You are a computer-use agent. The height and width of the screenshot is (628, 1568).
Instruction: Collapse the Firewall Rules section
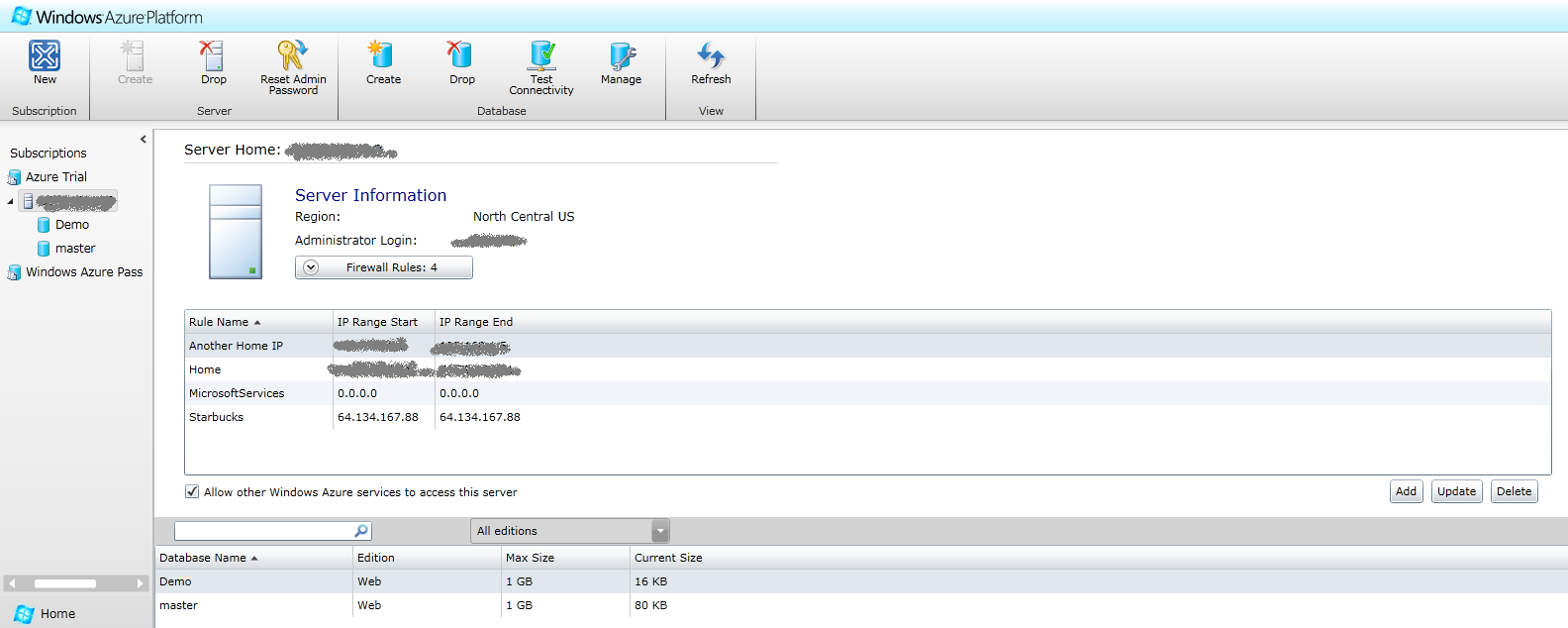point(311,267)
